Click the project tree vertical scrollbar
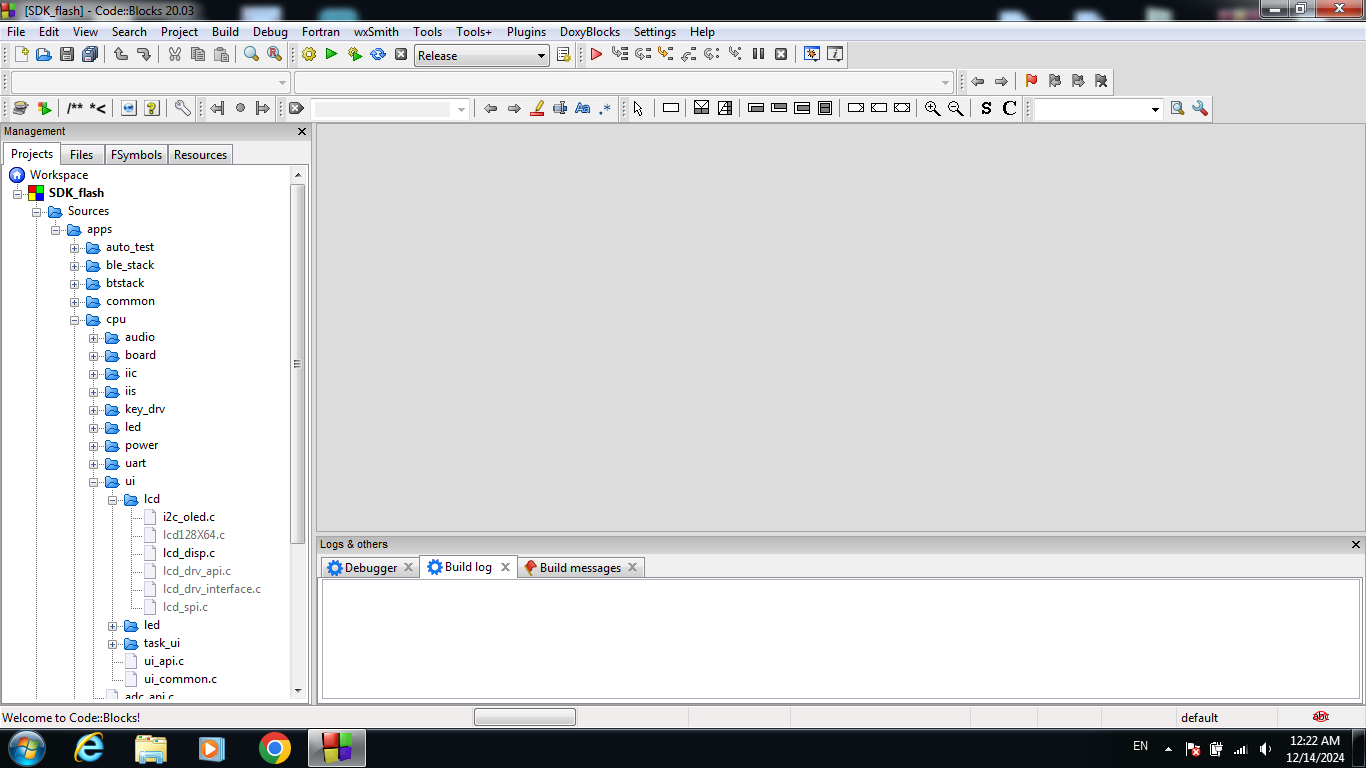The height and width of the screenshot is (768, 1366). 297,364
